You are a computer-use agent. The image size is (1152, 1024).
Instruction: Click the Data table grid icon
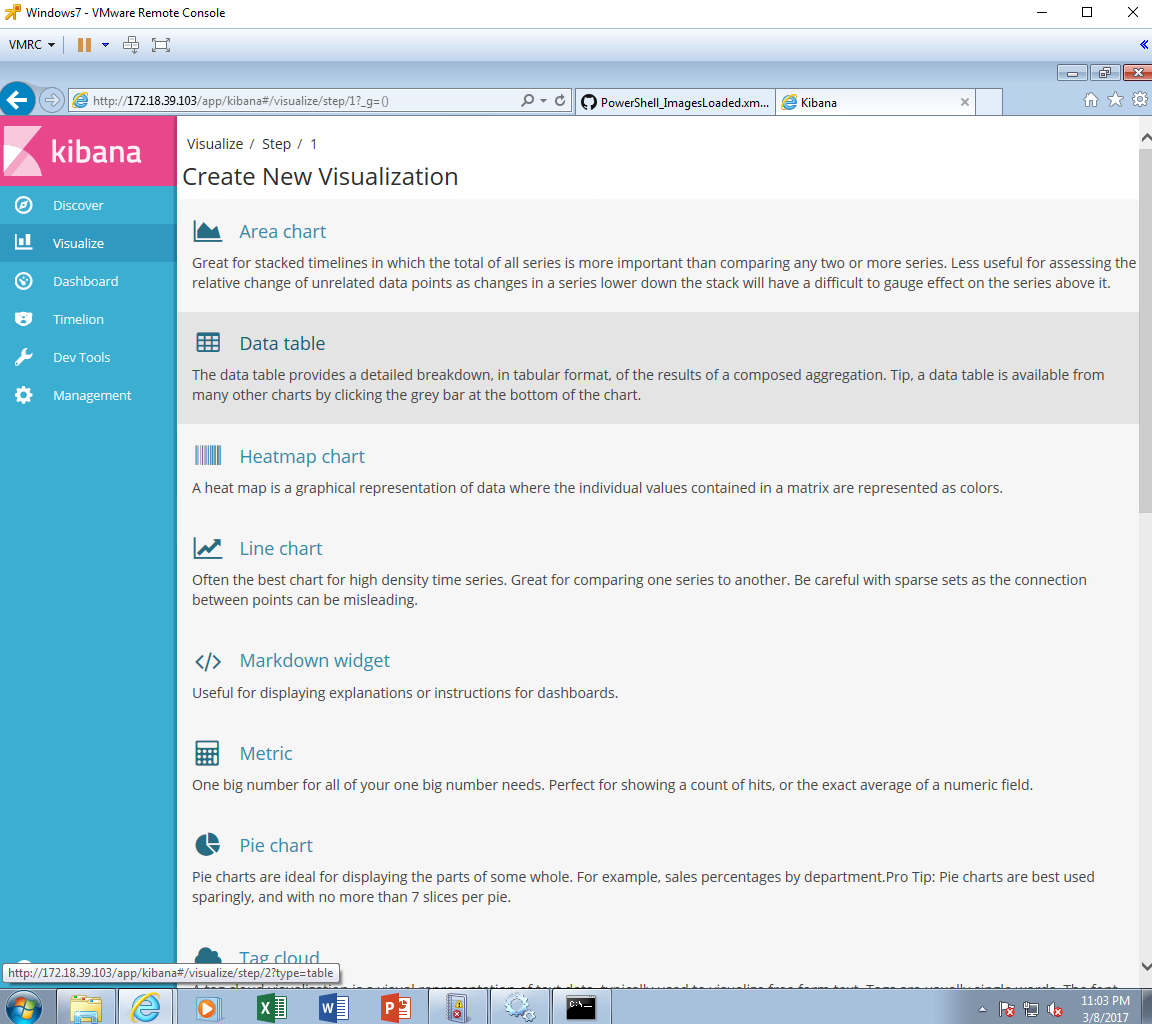pyautogui.click(x=208, y=342)
